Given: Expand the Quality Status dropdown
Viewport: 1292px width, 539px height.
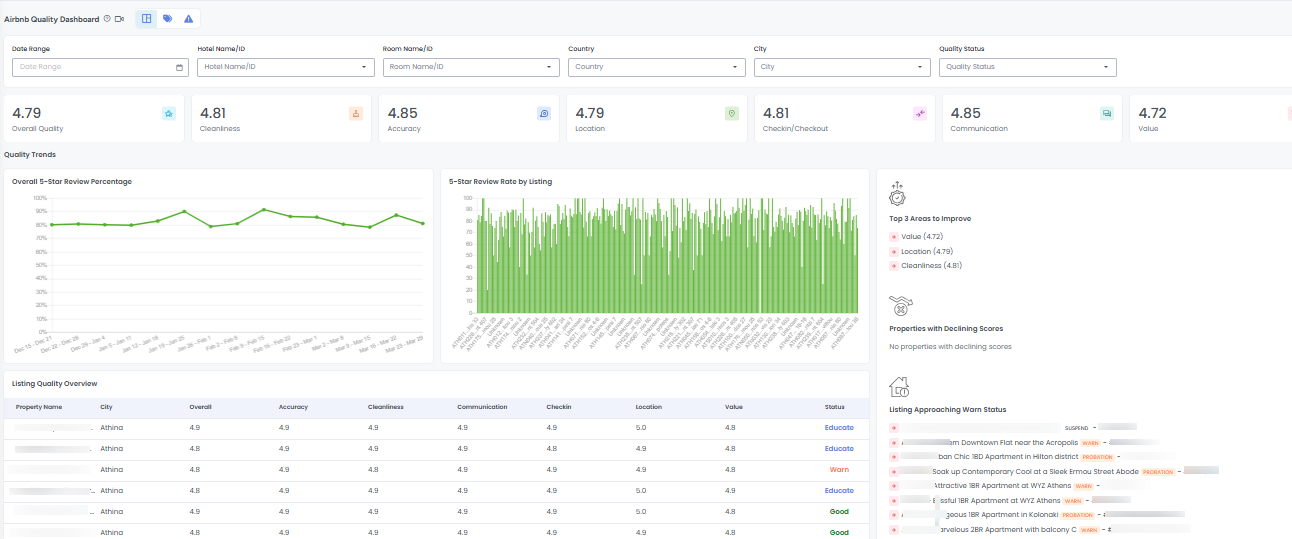Looking at the screenshot, I should pos(1027,67).
